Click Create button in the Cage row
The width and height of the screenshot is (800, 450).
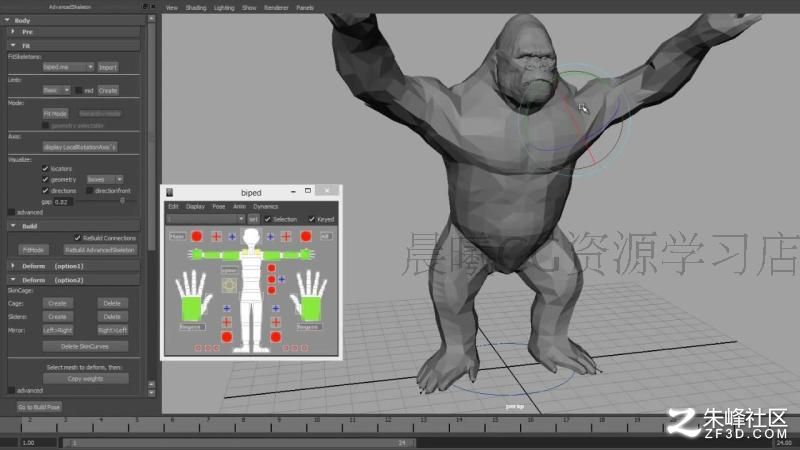click(x=58, y=303)
